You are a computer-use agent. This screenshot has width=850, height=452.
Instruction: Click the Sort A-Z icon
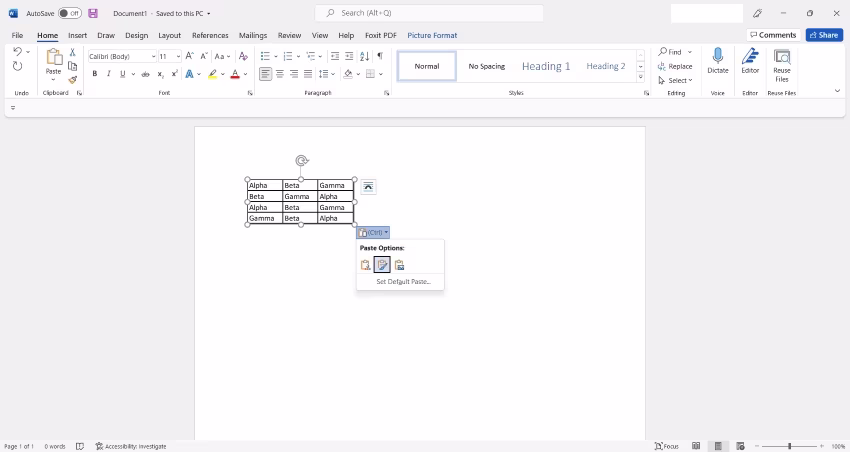tap(365, 56)
